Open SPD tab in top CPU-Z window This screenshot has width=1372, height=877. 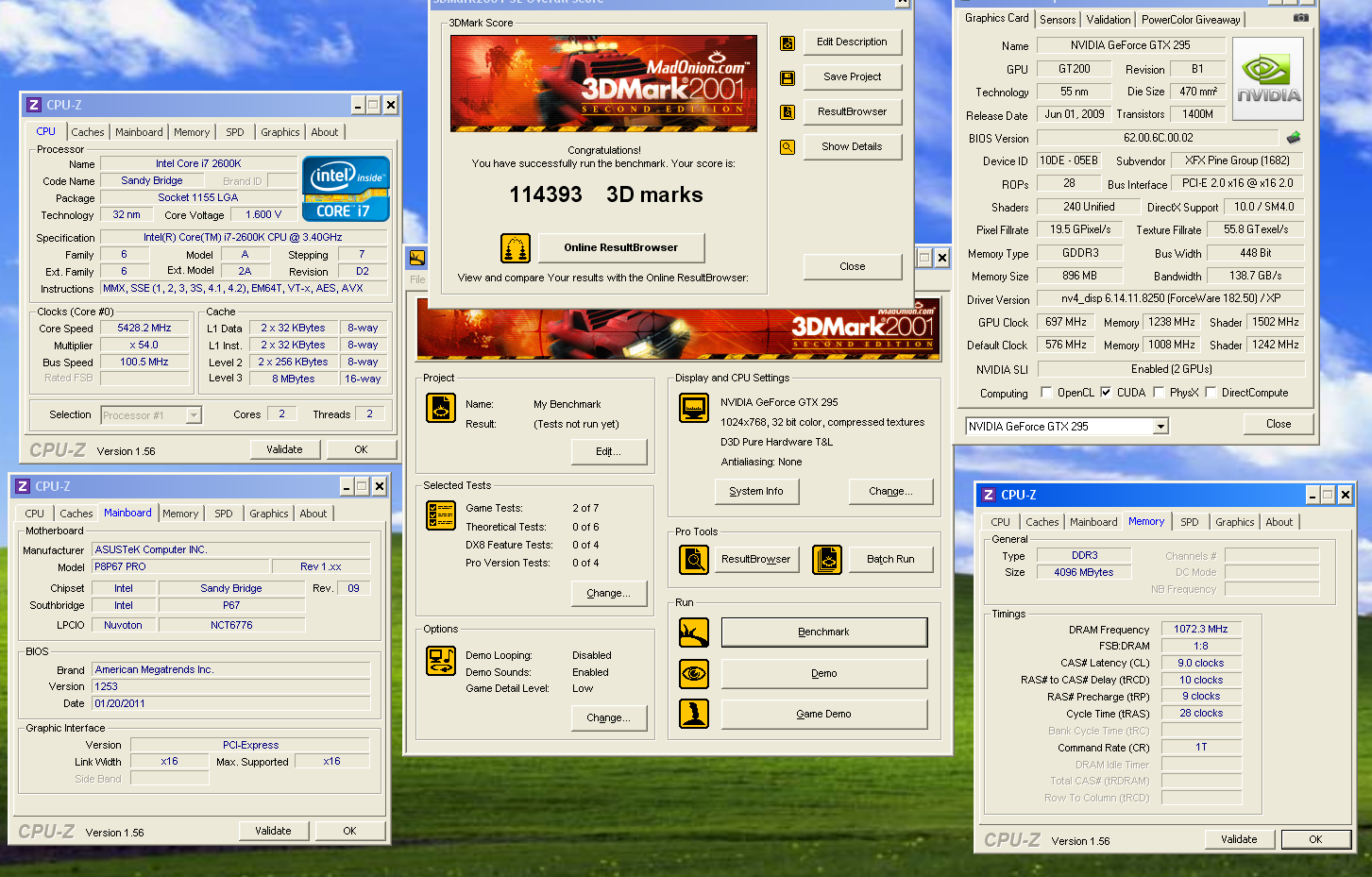coord(235,132)
